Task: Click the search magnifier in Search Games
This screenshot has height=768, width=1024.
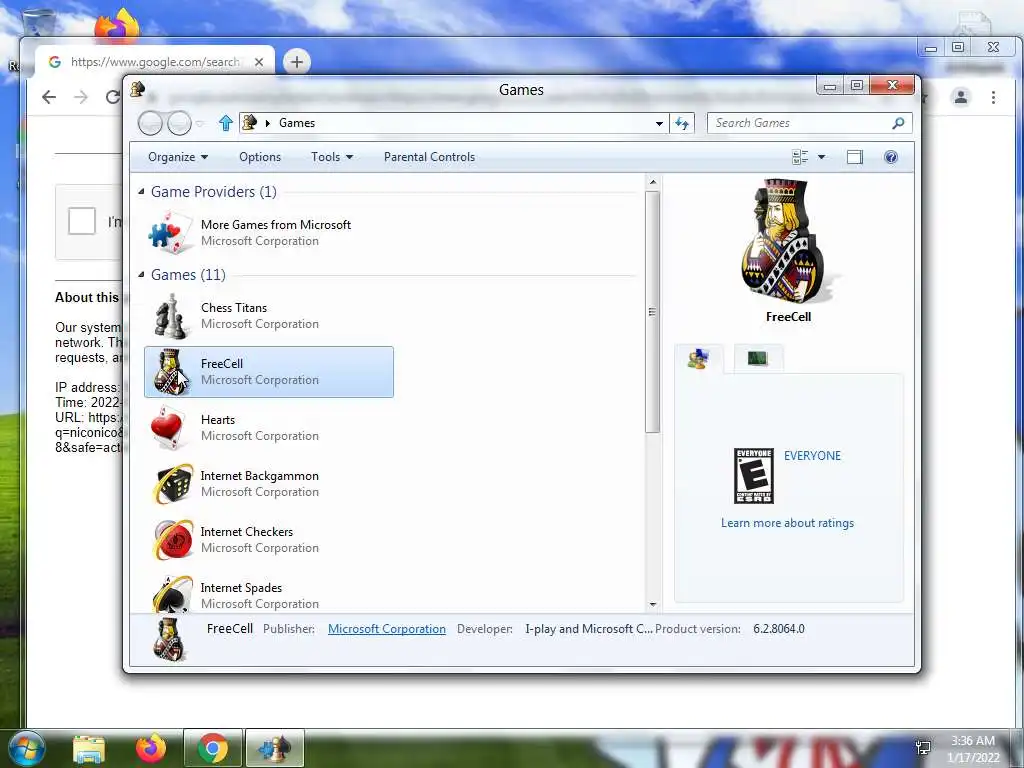Action: (898, 123)
